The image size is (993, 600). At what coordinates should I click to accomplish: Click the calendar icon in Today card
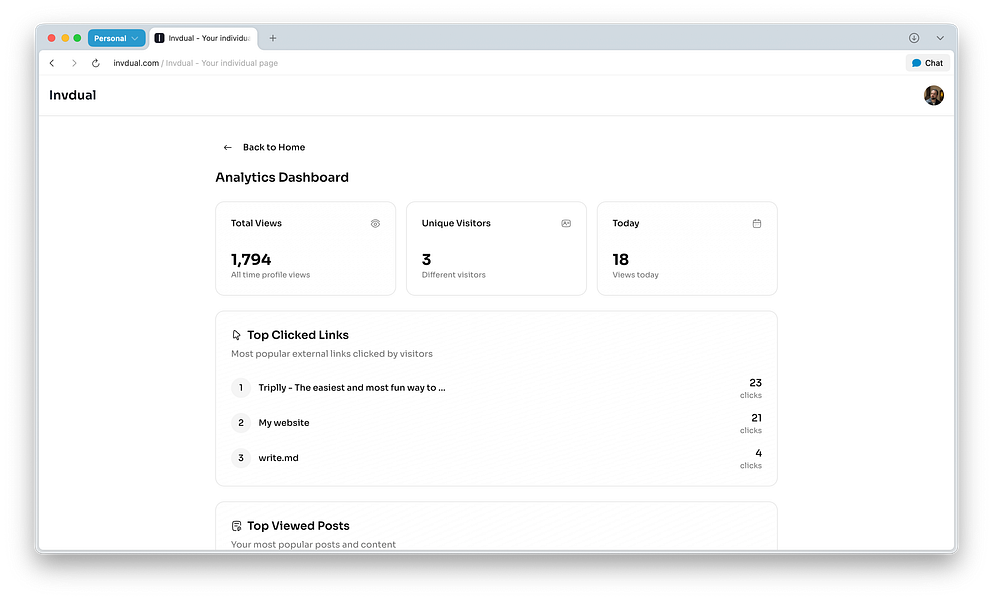757,224
